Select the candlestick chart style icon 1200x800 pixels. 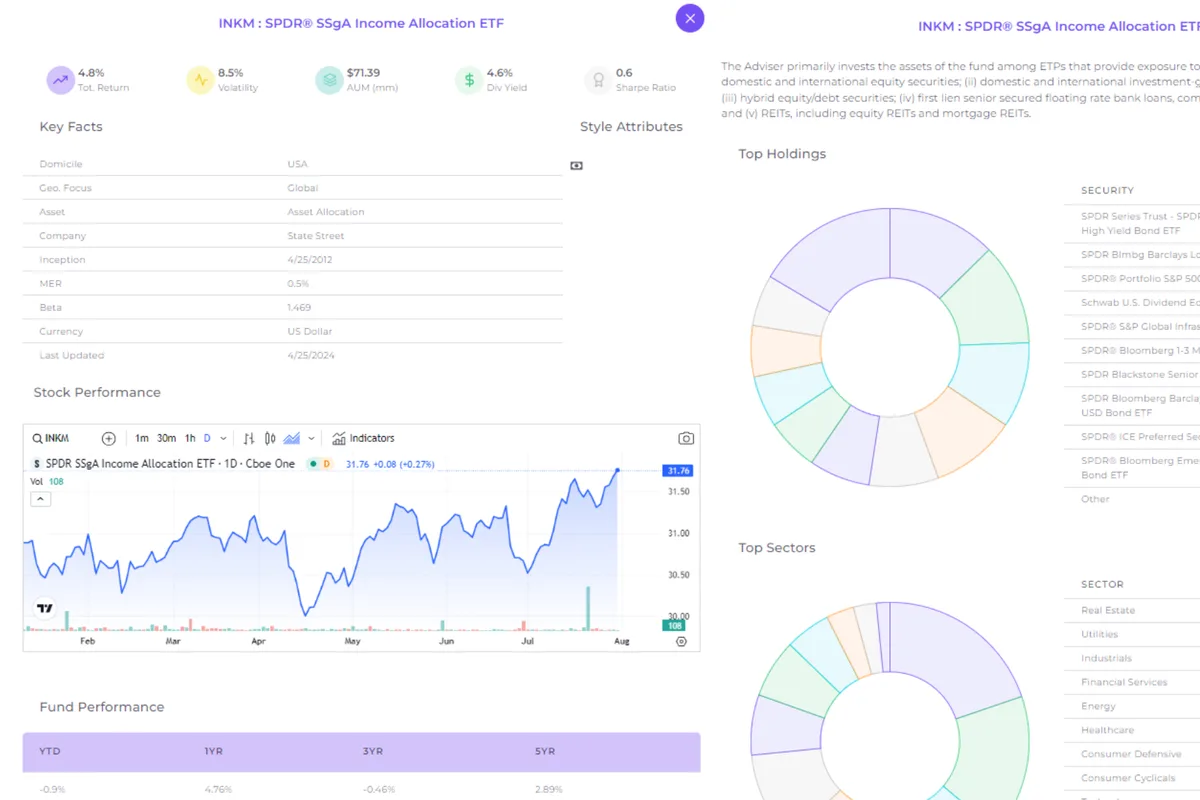271,438
